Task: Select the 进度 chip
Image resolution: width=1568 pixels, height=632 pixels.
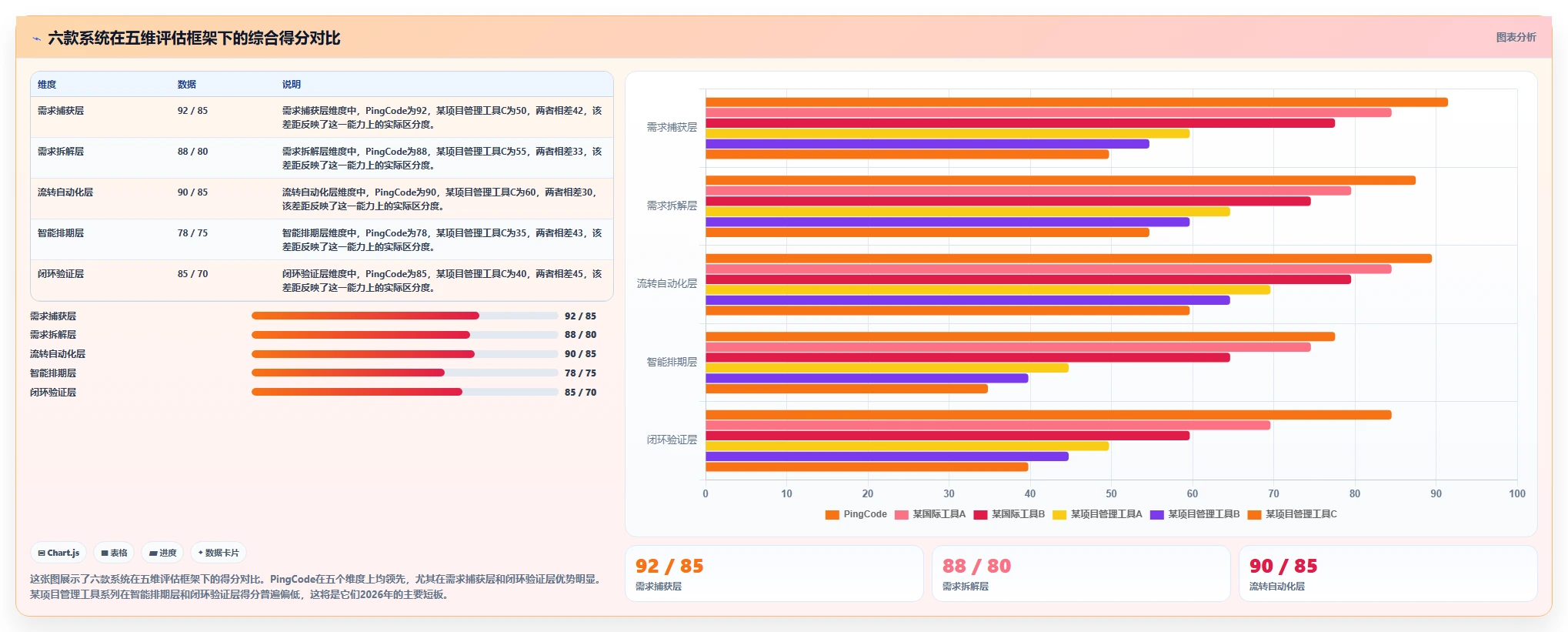Action: 162,553
